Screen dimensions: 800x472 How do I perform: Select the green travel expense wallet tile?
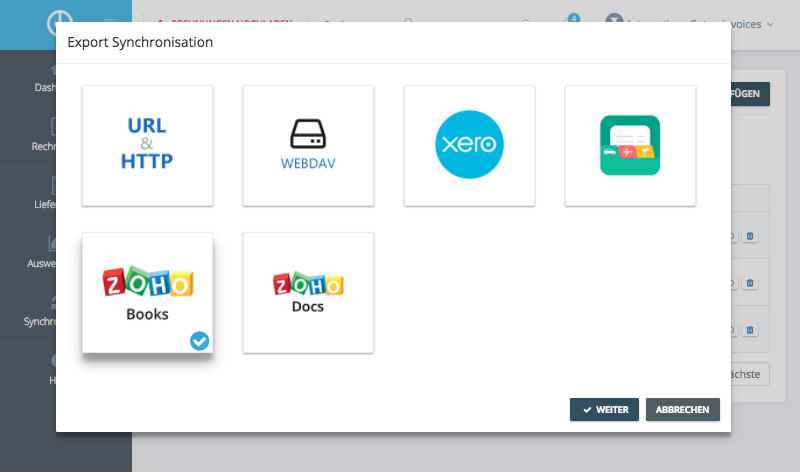630,146
